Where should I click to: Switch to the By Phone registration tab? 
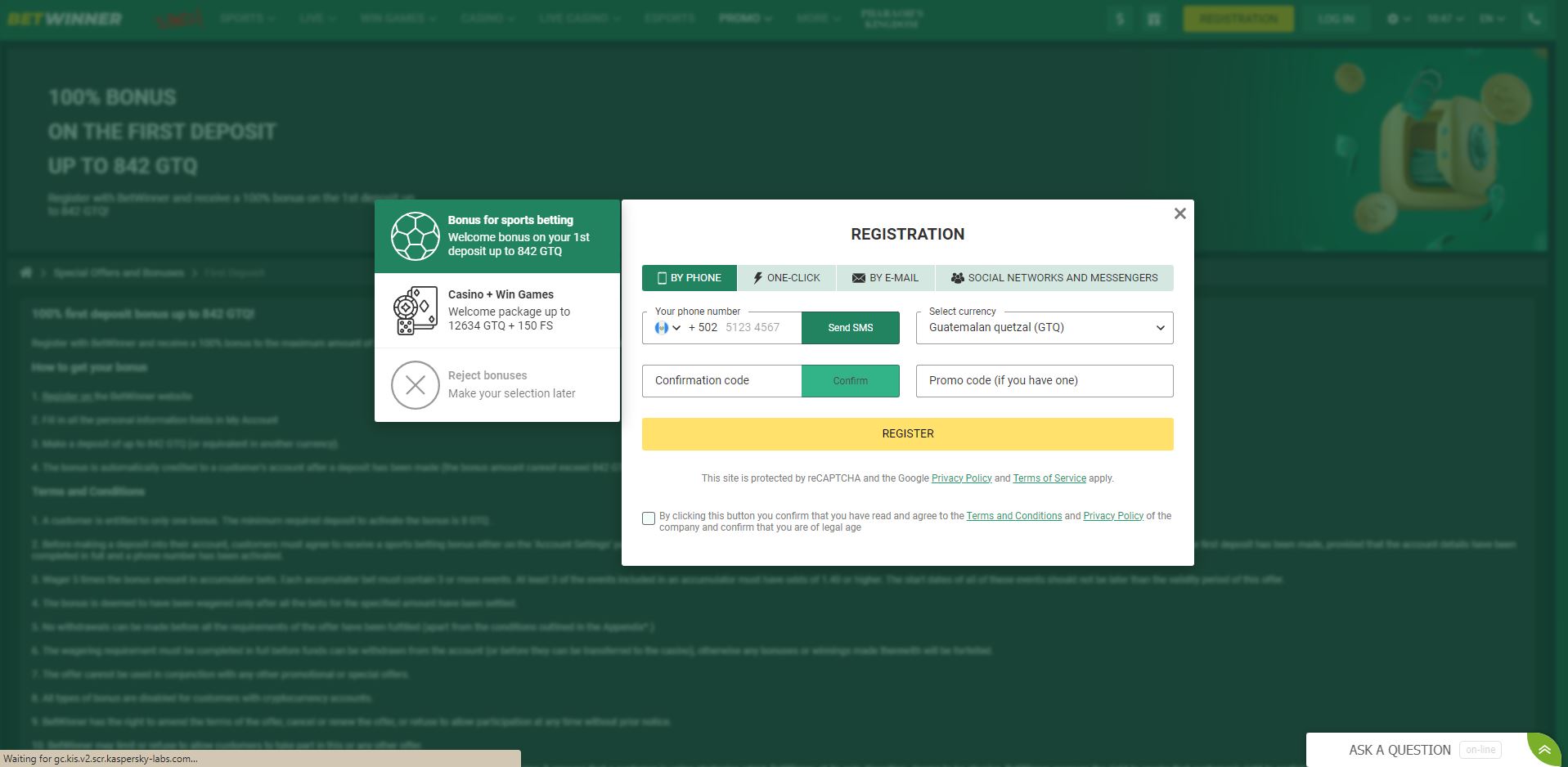(x=690, y=278)
